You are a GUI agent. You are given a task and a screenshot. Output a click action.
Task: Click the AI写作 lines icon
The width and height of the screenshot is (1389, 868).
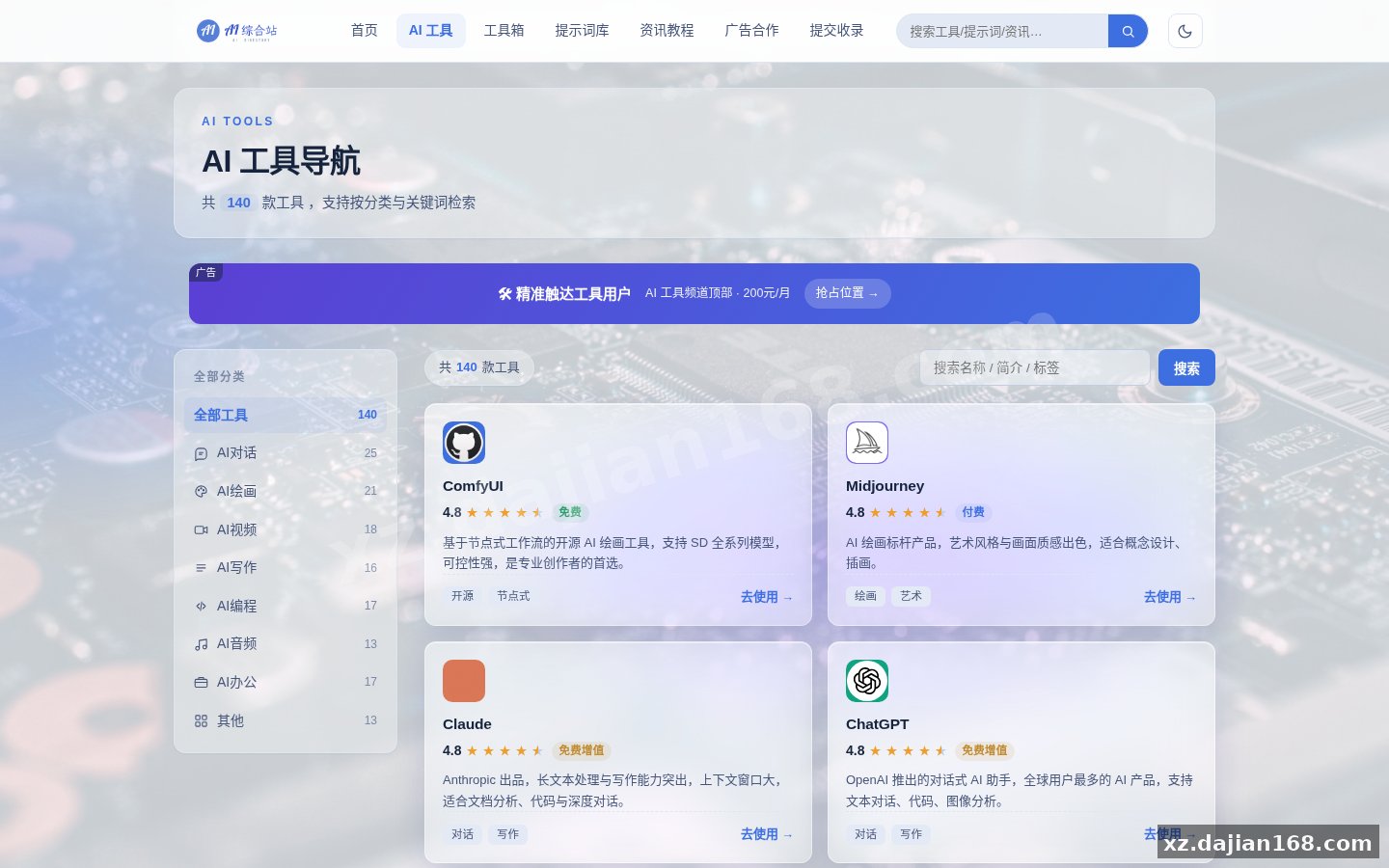click(201, 568)
